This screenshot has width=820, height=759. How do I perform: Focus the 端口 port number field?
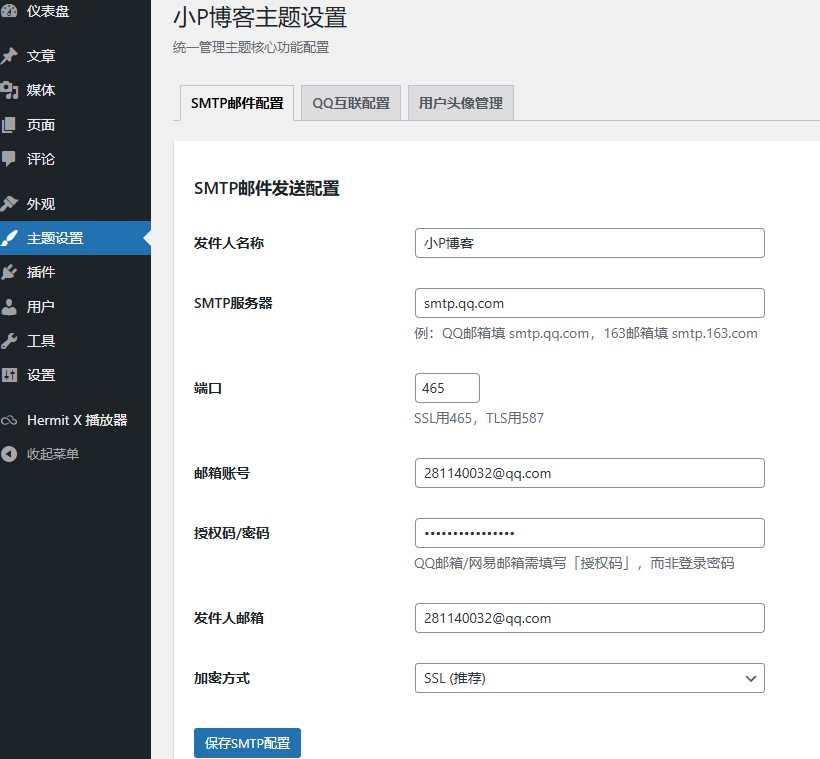[447, 388]
